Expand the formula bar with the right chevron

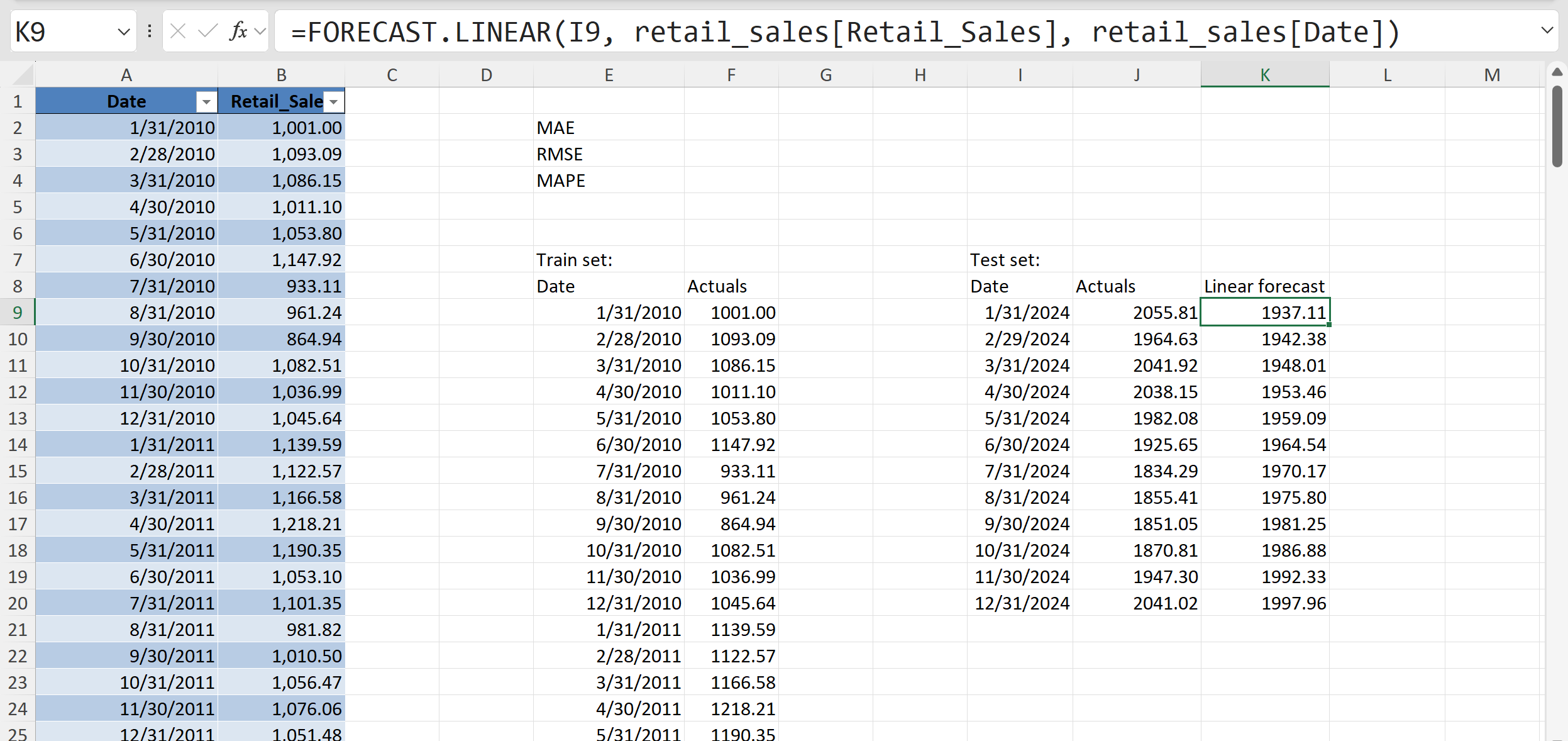[x=1547, y=30]
